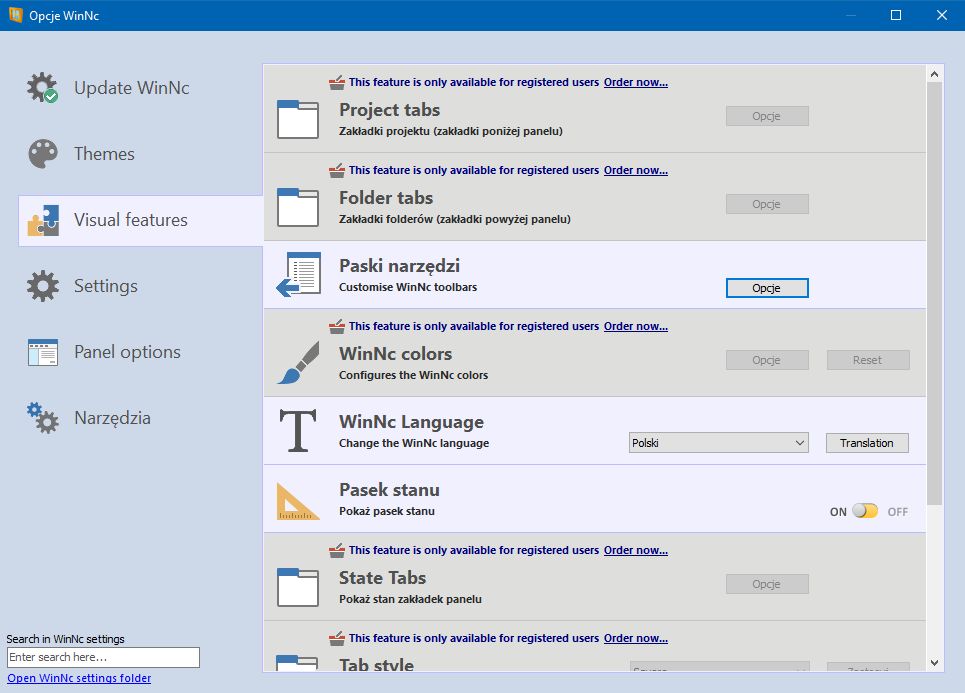Screen dimensions: 965x693
Task: Click the basket icon above Tab style
Action: click(337, 638)
